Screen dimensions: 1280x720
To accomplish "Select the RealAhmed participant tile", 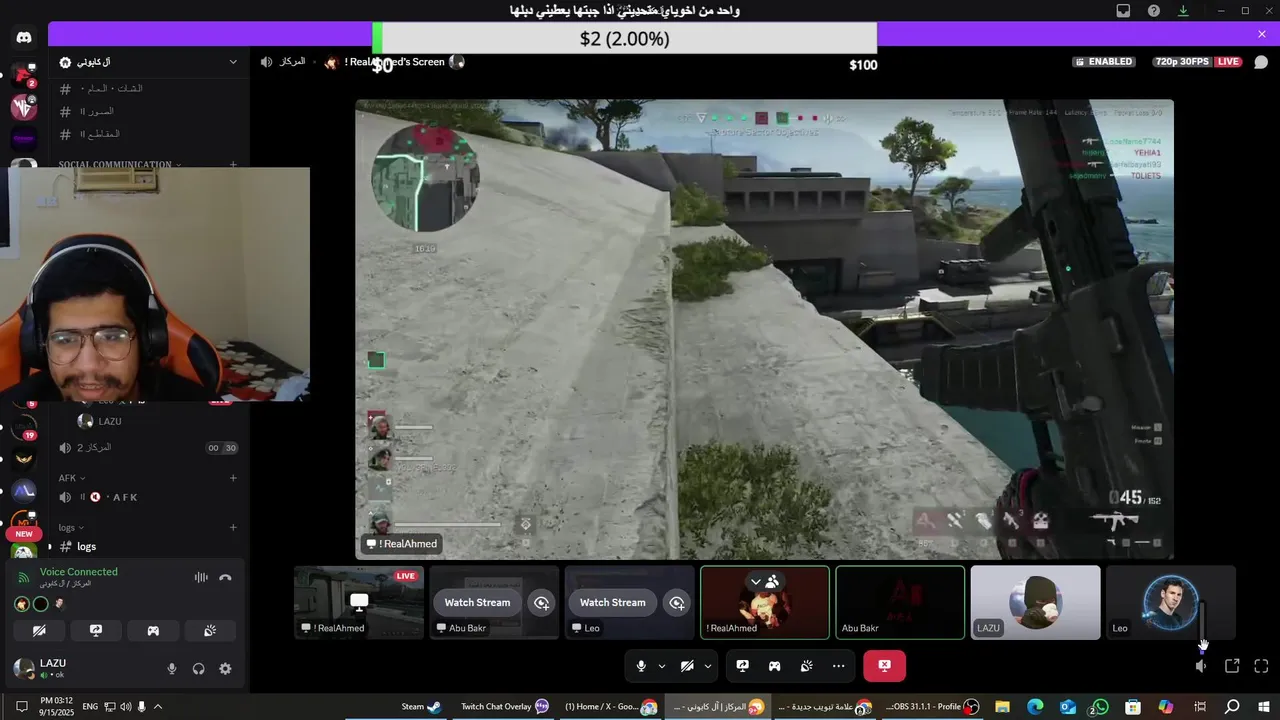I will click(x=765, y=602).
